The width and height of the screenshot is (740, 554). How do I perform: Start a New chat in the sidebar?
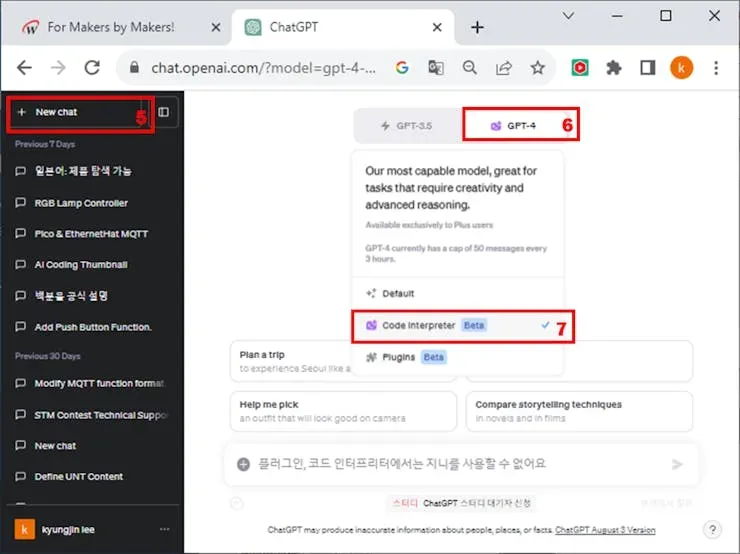[79, 112]
